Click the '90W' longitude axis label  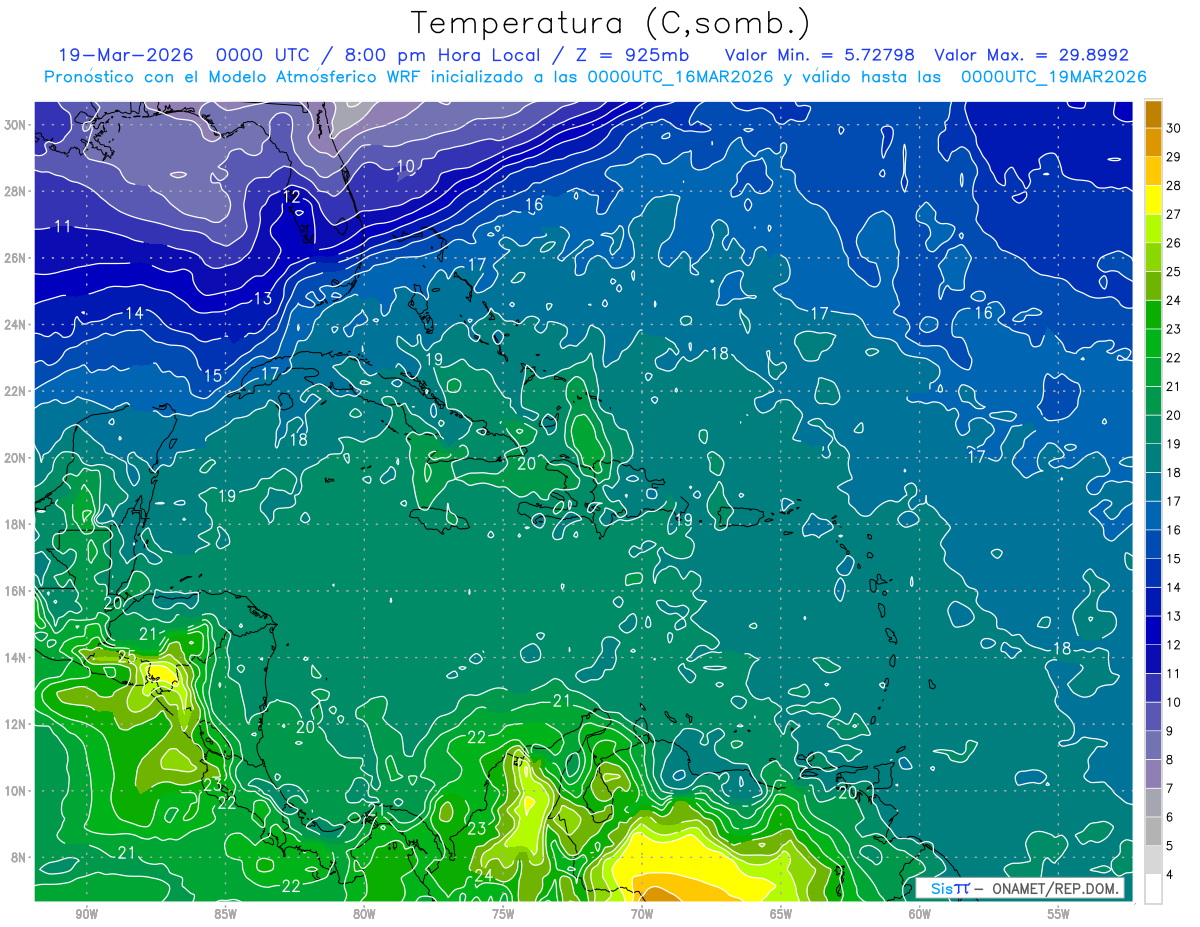point(86,914)
